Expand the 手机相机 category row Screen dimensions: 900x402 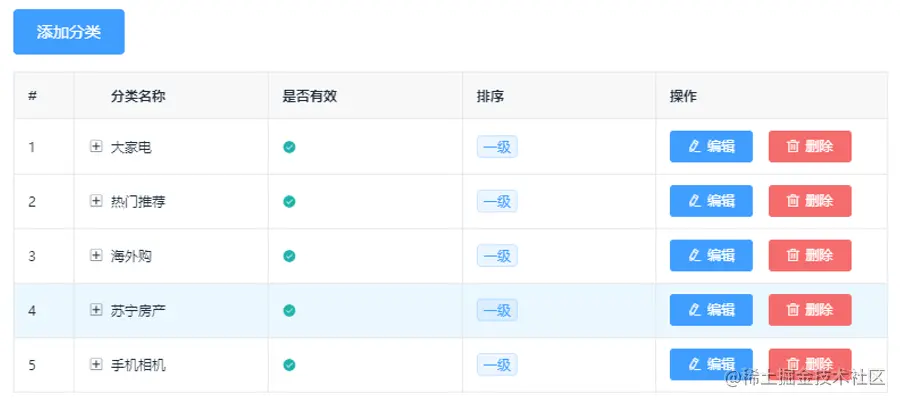tap(96, 364)
